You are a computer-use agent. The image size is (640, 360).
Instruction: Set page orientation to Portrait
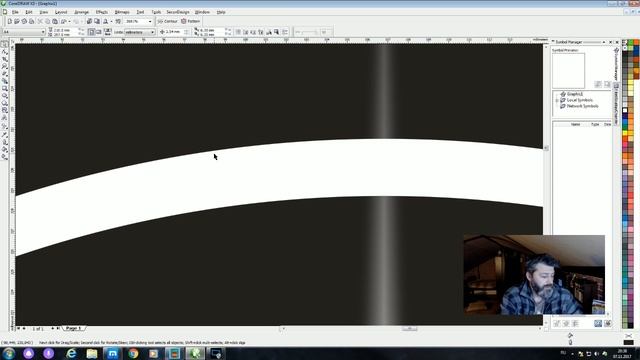pos(91,32)
